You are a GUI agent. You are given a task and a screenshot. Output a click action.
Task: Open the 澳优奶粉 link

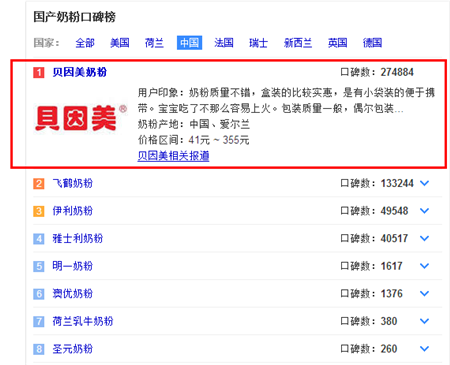pos(73,294)
